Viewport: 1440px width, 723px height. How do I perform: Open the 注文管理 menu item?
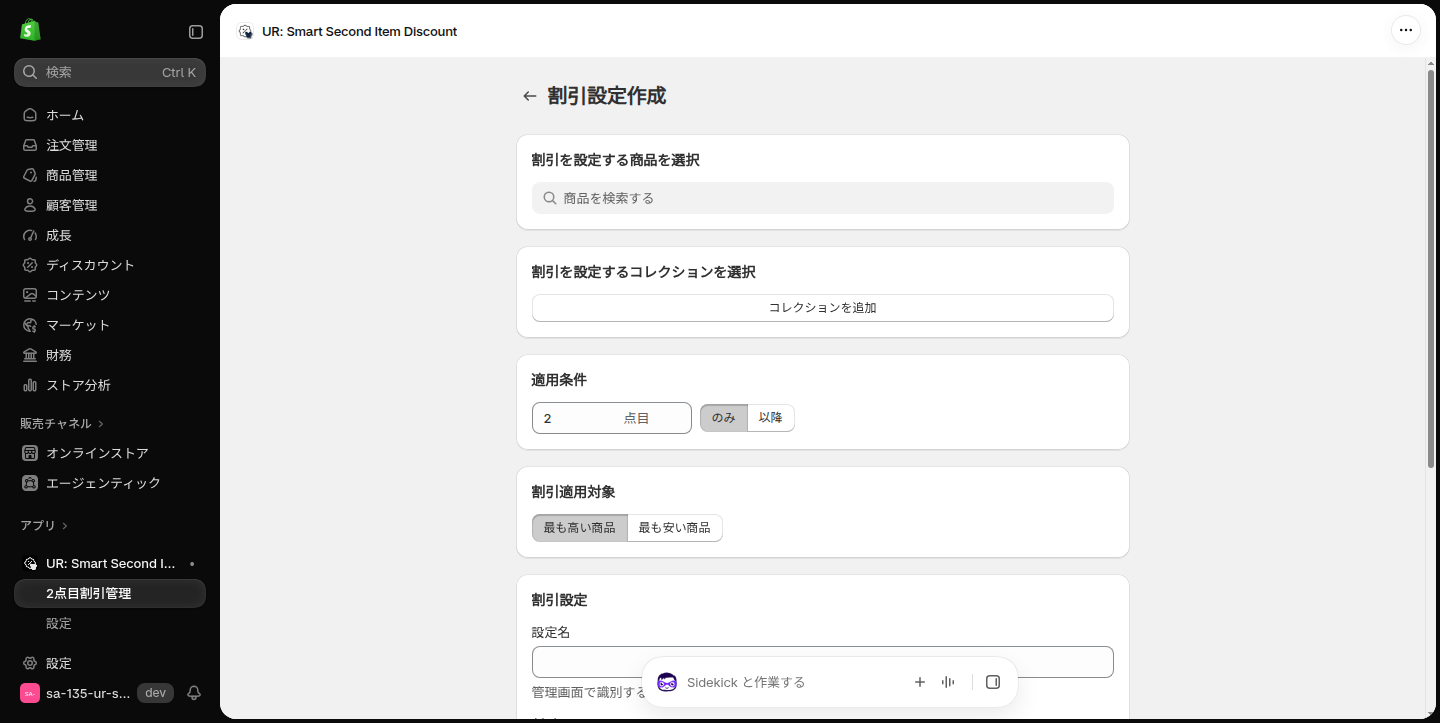point(110,145)
